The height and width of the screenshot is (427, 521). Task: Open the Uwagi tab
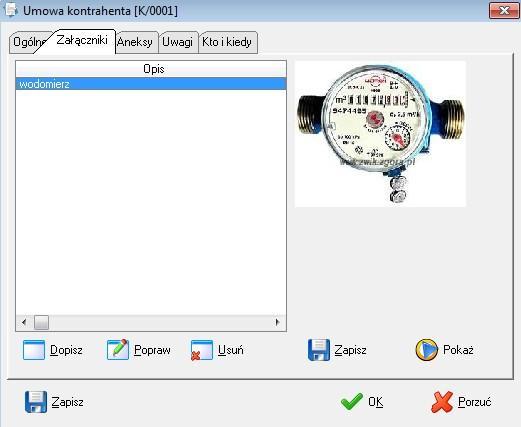click(x=178, y=42)
